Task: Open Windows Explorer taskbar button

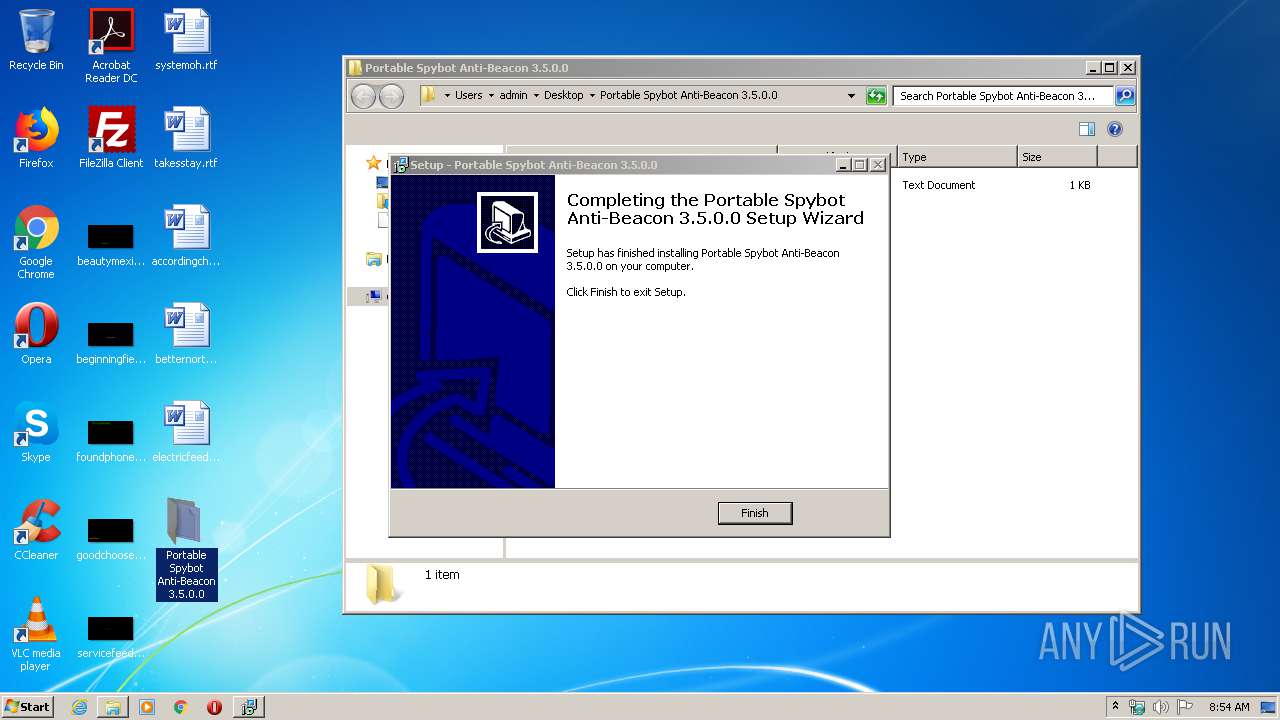Action: (113, 707)
